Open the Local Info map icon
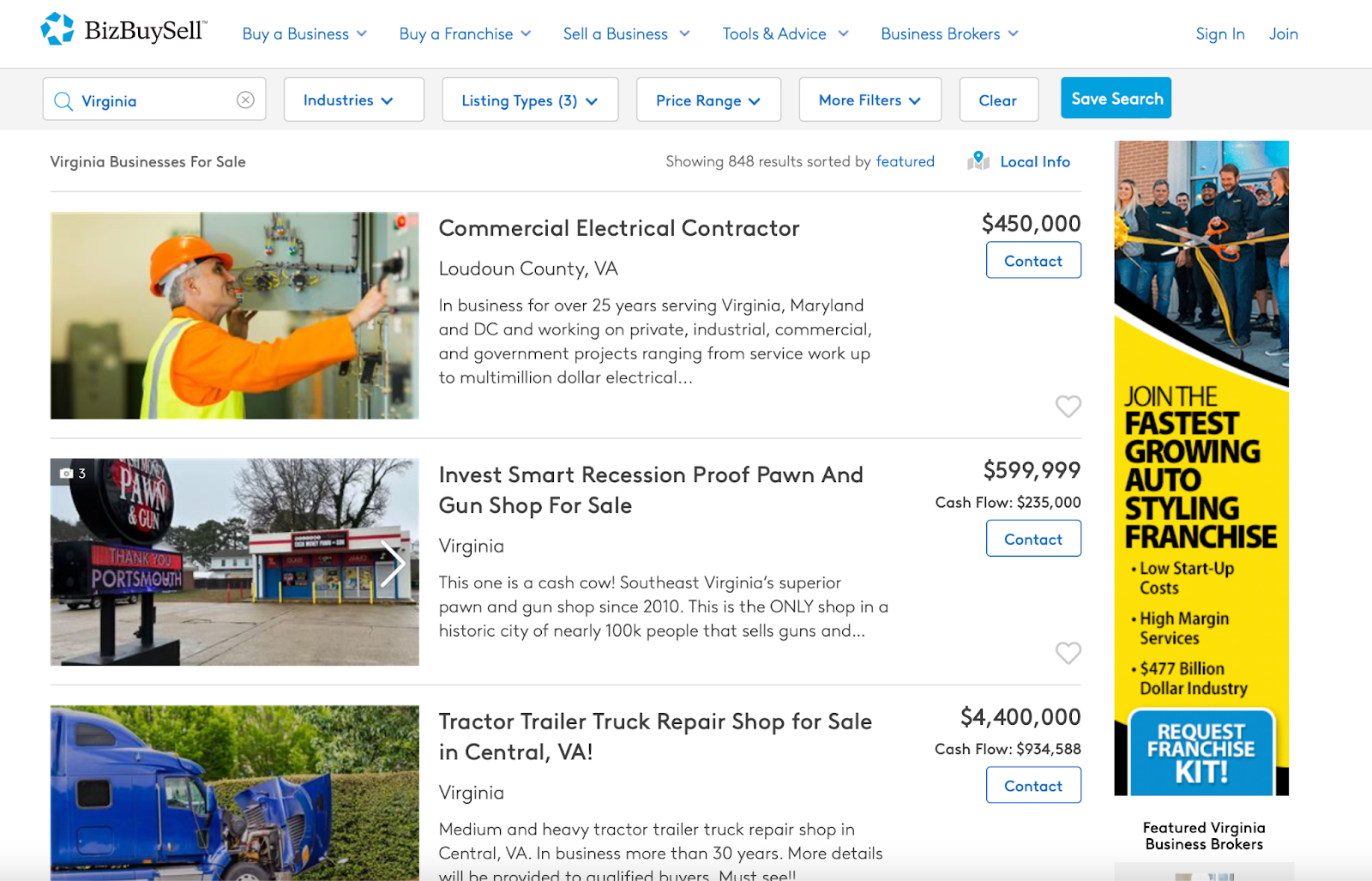Image resolution: width=1372 pixels, height=881 pixels. (x=978, y=160)
